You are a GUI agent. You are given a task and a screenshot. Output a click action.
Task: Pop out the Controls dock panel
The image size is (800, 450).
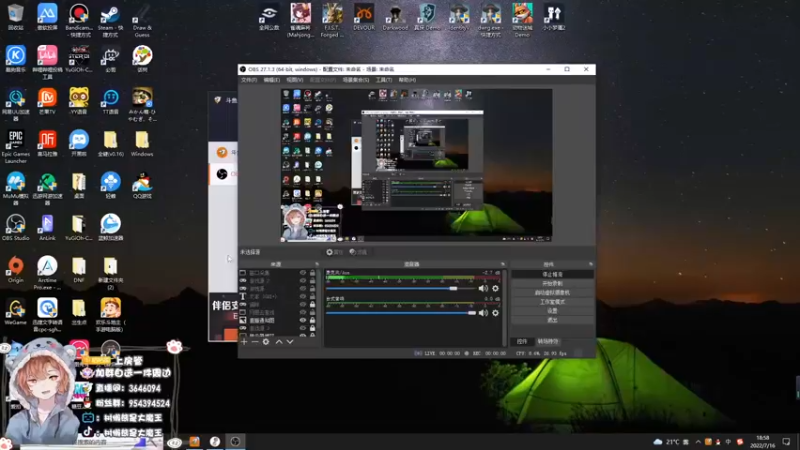point(591,264)
